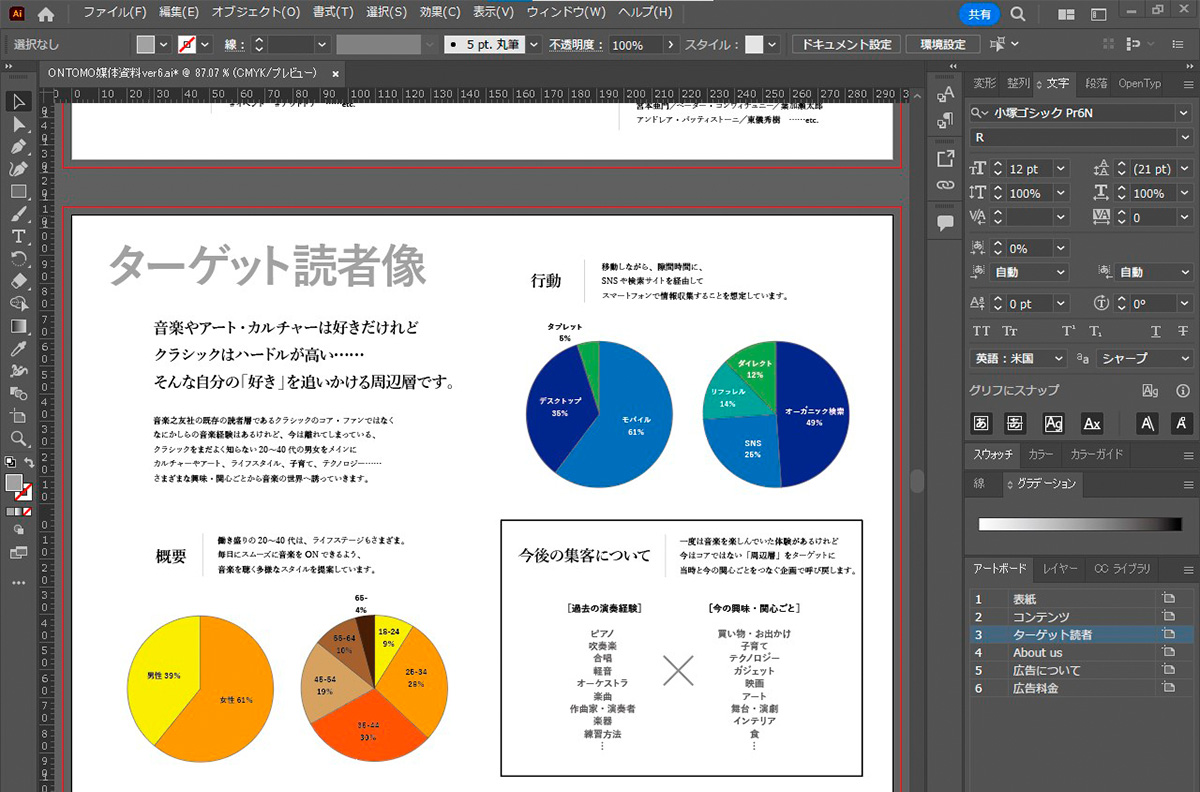Open the 英語：米国 language dropdown

pyautogui.click(x=1019, y=358)
